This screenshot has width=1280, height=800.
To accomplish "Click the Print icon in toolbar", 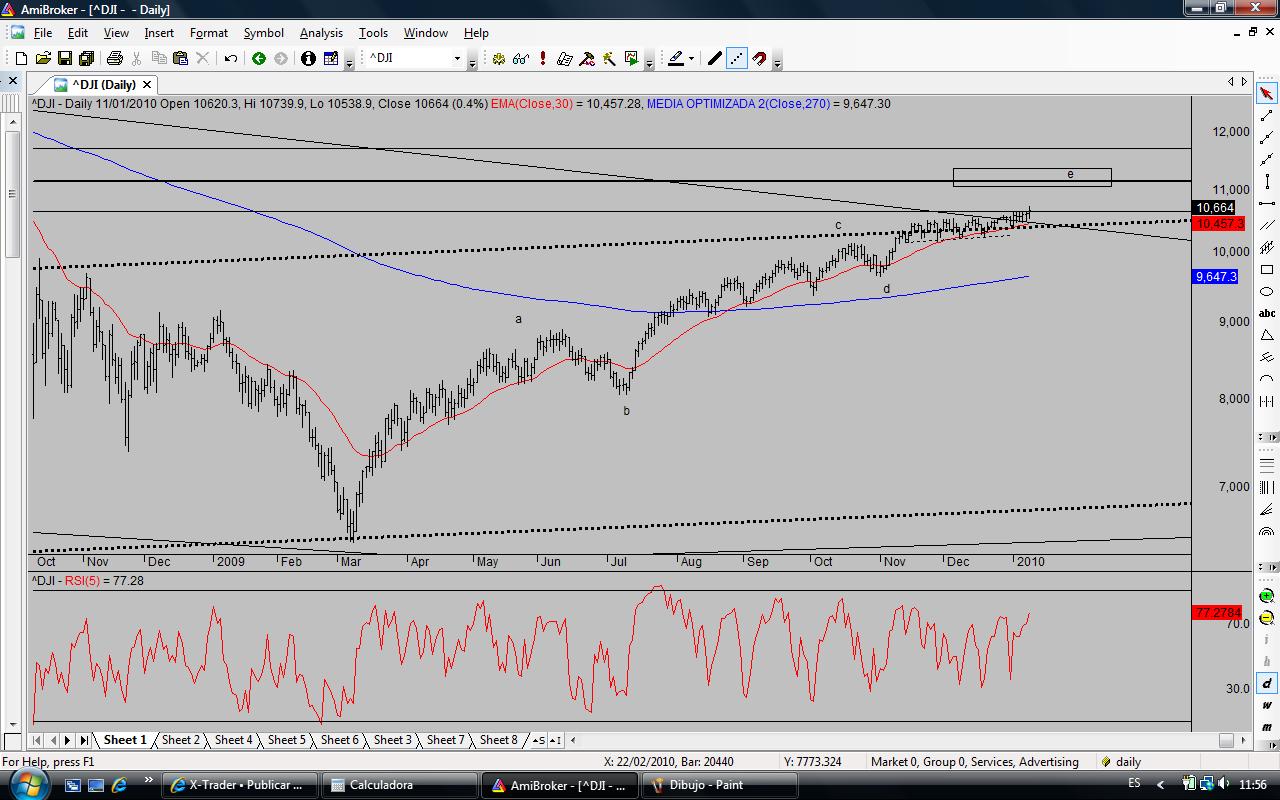I will [x=115, y=59].
